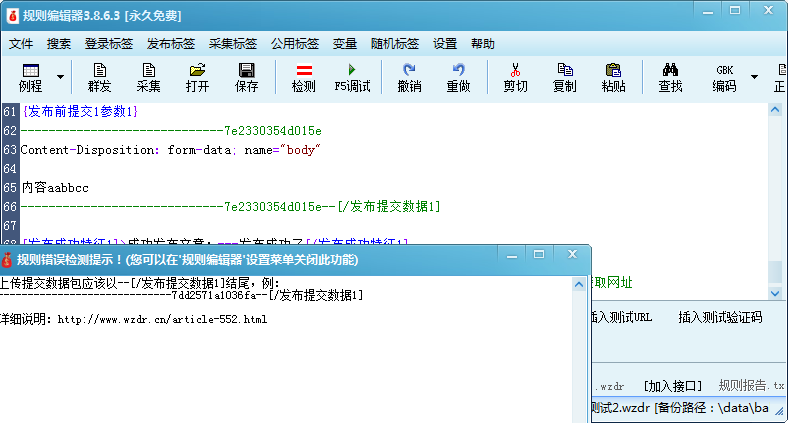Click the 插入测试URL link
788x423 pixels.
tap(622, 318)
